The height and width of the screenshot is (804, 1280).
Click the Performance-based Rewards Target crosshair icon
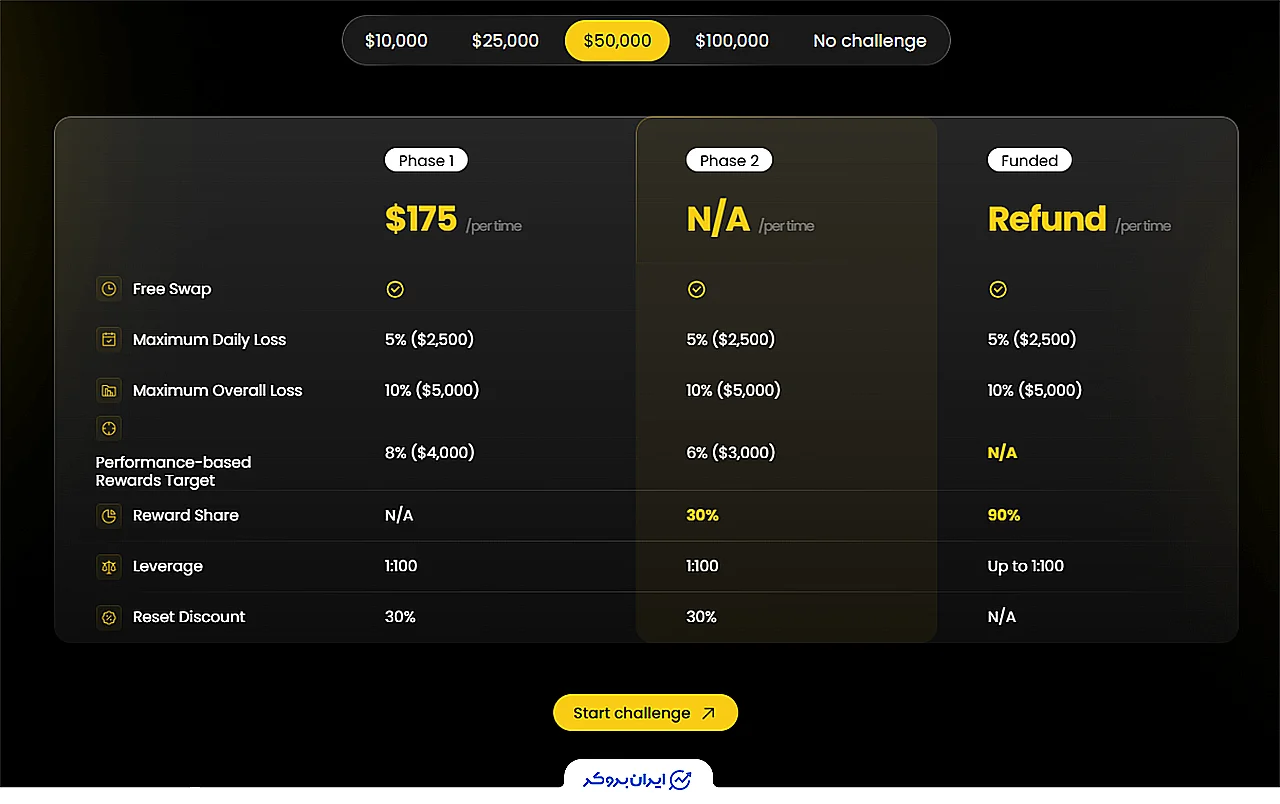[108, 428]
